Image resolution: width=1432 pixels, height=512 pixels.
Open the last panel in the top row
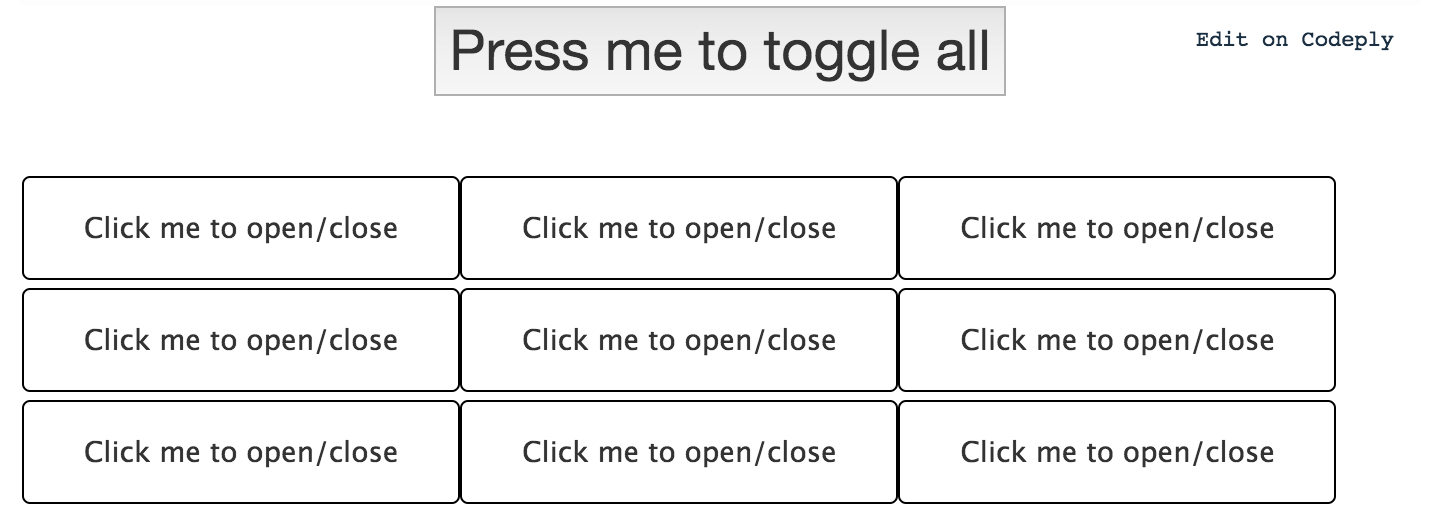coord(1117,228)
